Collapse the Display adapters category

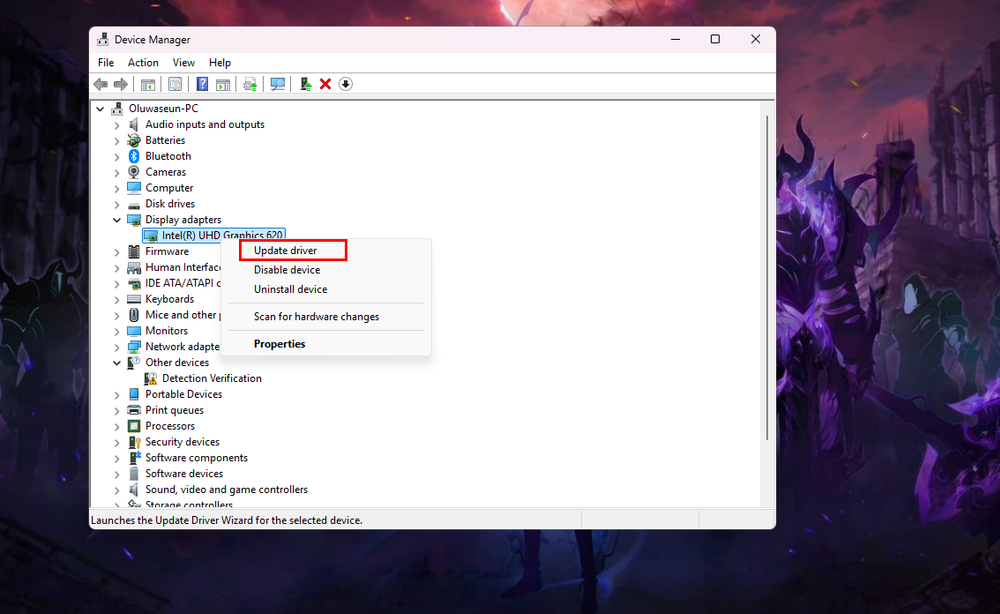[117, 220]
